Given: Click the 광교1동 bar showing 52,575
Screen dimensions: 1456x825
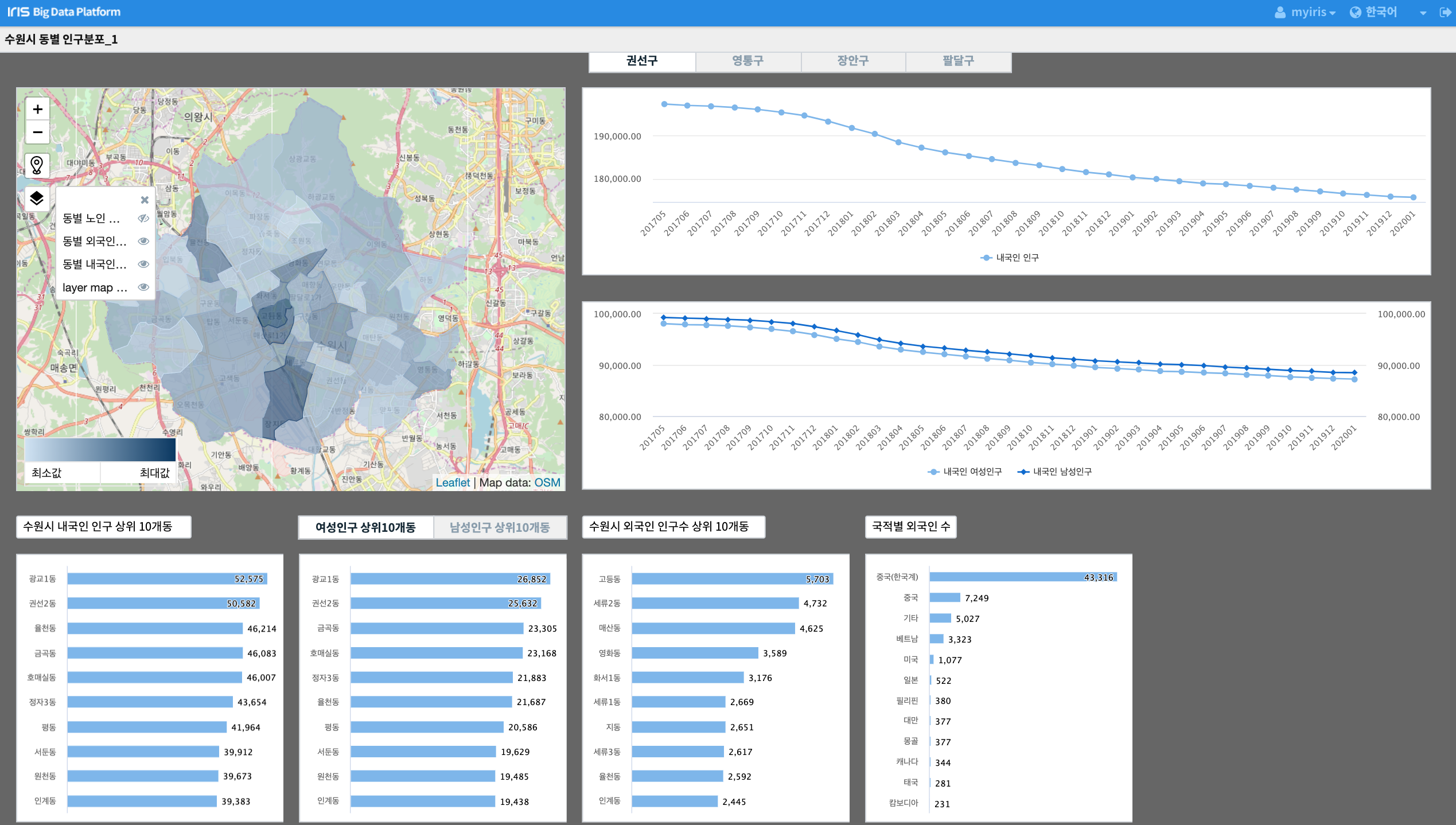Looking at the screenshot, I should 167,579.
